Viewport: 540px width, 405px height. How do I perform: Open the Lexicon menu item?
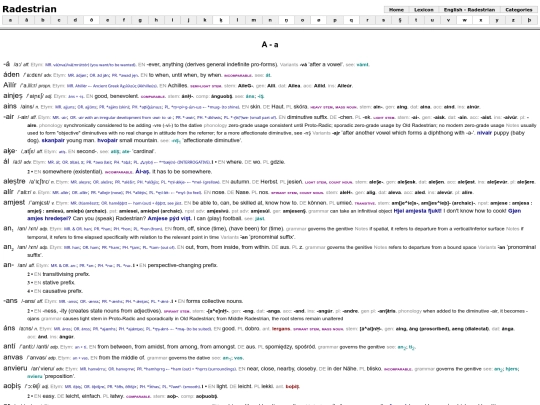tap(424, 10)
